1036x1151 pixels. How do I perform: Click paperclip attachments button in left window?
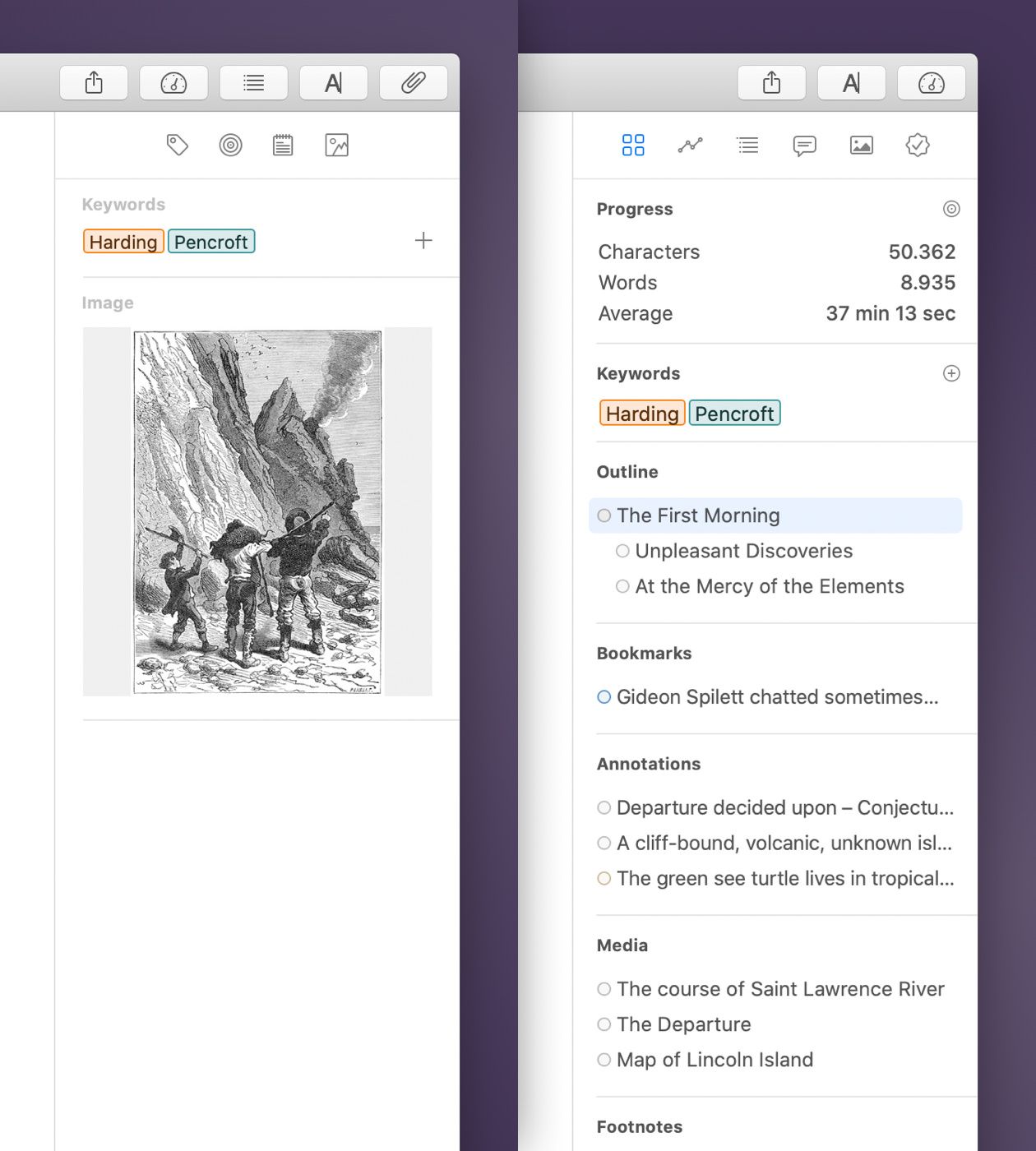414,83
